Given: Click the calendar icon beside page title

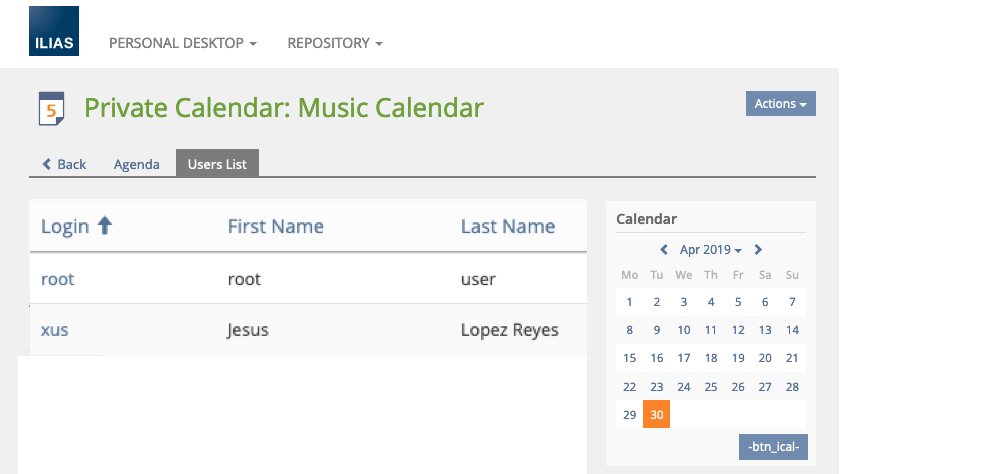Looking at the screenshot, I should pos(51,108).
